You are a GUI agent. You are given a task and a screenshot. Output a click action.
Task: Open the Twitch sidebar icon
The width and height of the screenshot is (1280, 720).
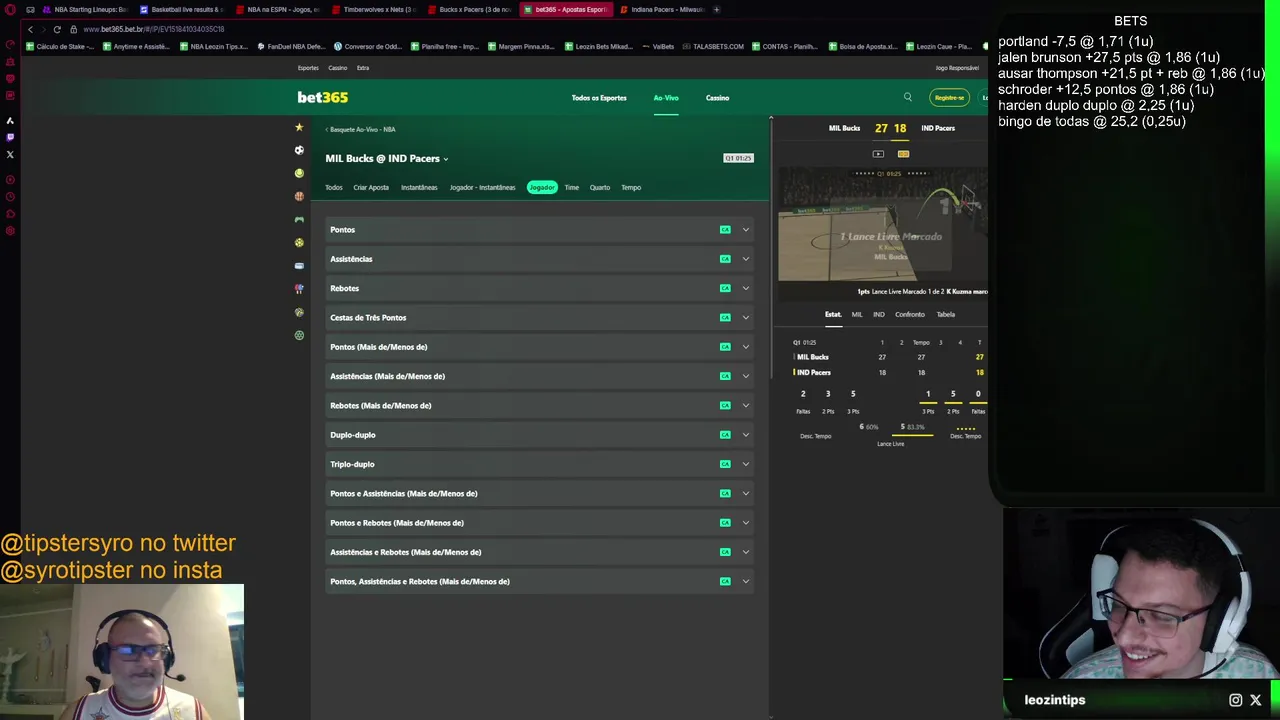pyautogui.click(x=10, y=137)
